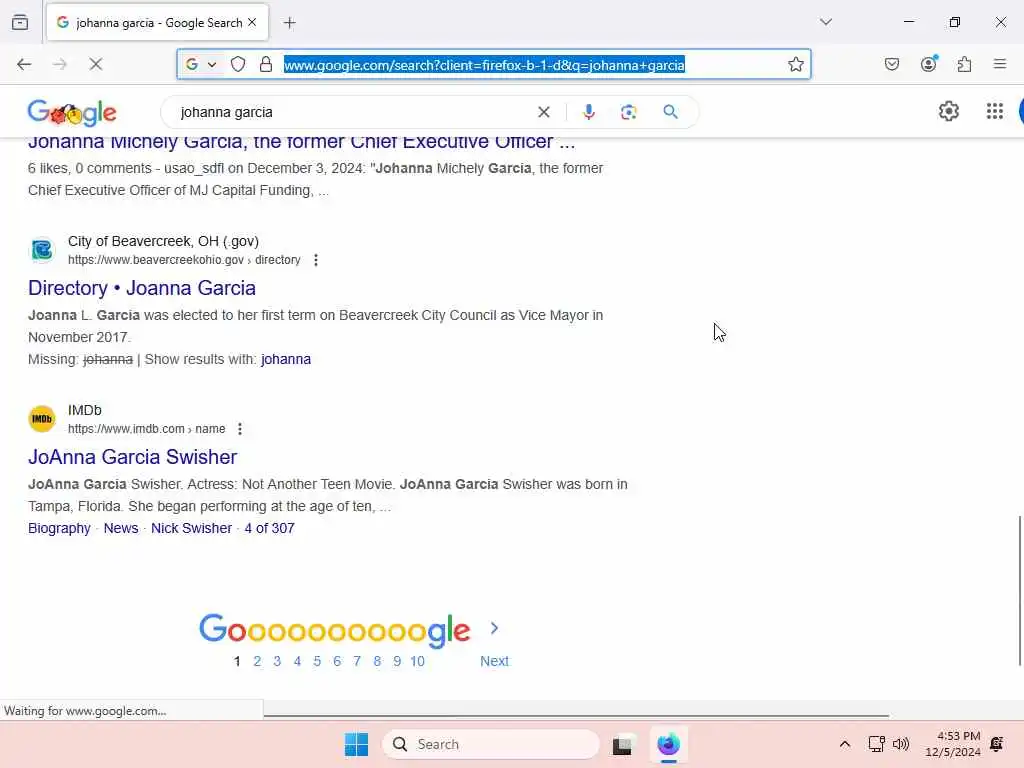Open the JoAnna Garcia Swisher IMDb result

tap(133, 457)
